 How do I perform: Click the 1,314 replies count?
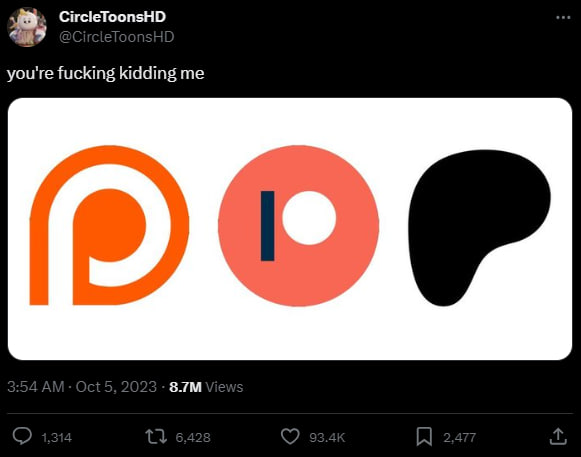[57, 438]
